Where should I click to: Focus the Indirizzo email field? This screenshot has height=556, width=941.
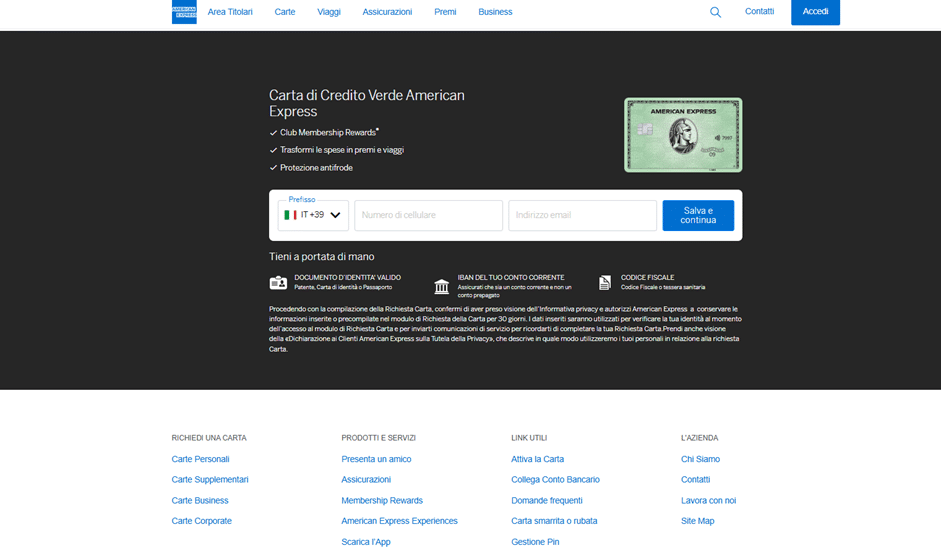pyautogui.click(x=583, y=216)
